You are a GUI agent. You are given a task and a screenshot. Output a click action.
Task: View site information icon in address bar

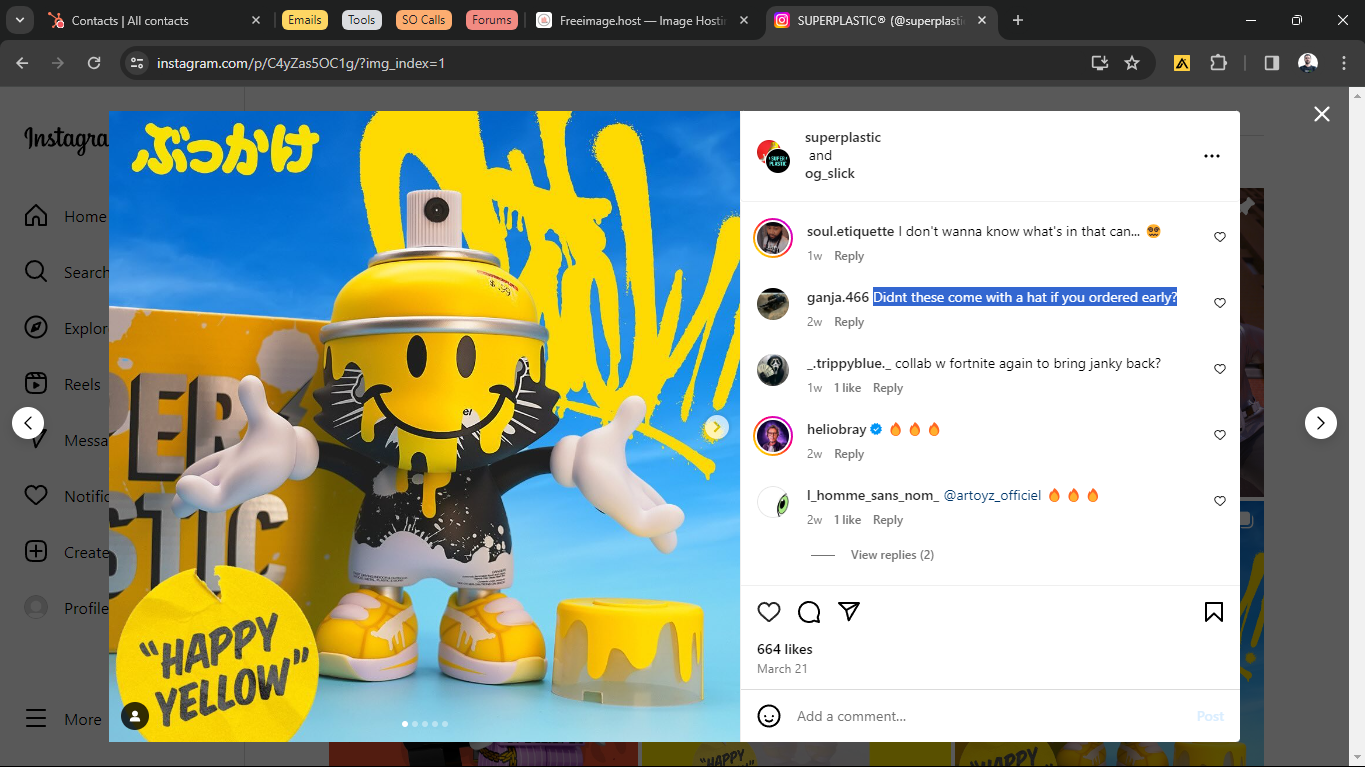coord(138,63)
